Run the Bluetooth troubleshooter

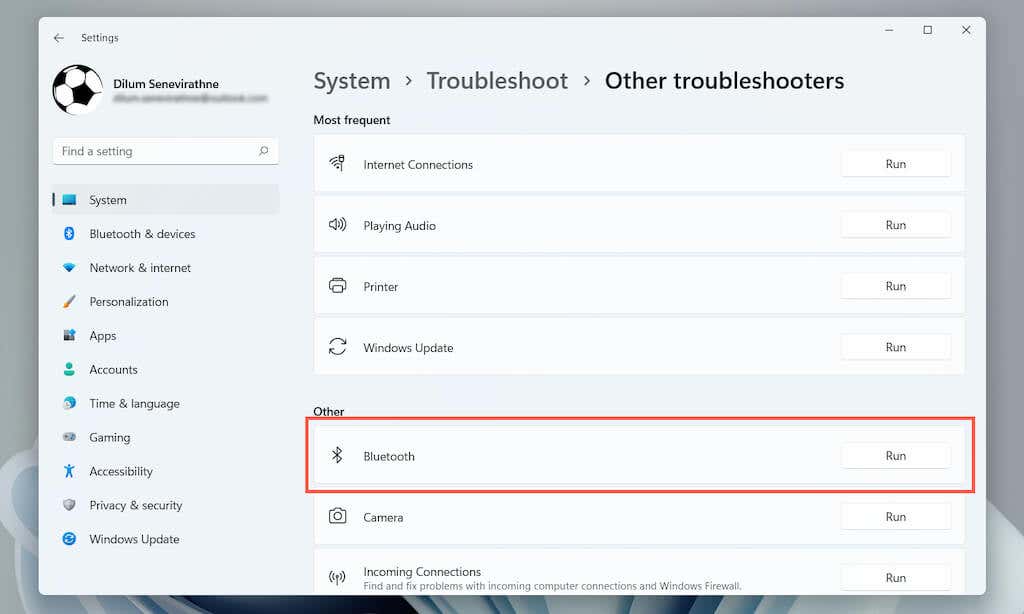coord(895,456)
